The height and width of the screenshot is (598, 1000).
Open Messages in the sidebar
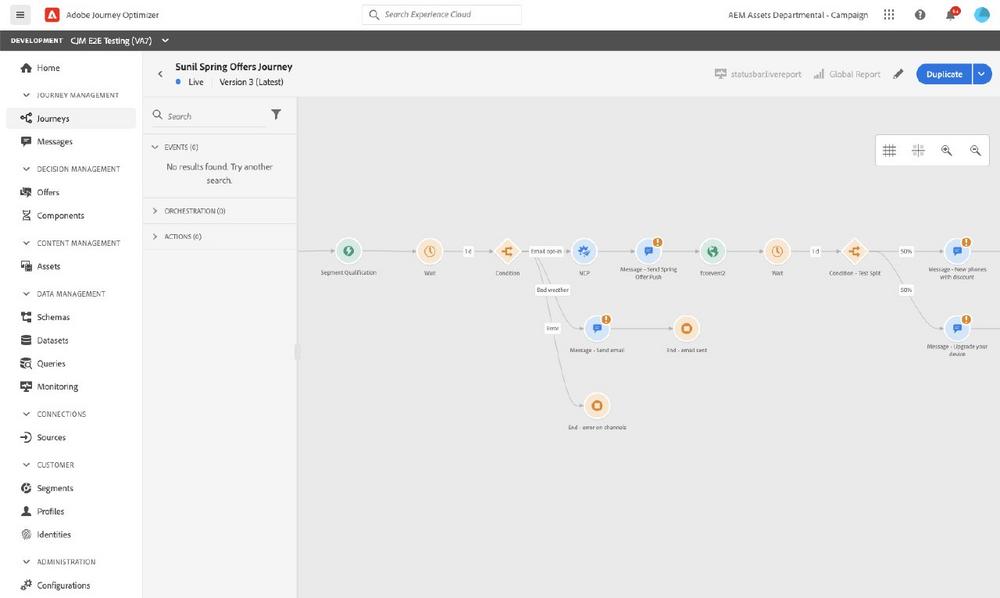[55, 142]
